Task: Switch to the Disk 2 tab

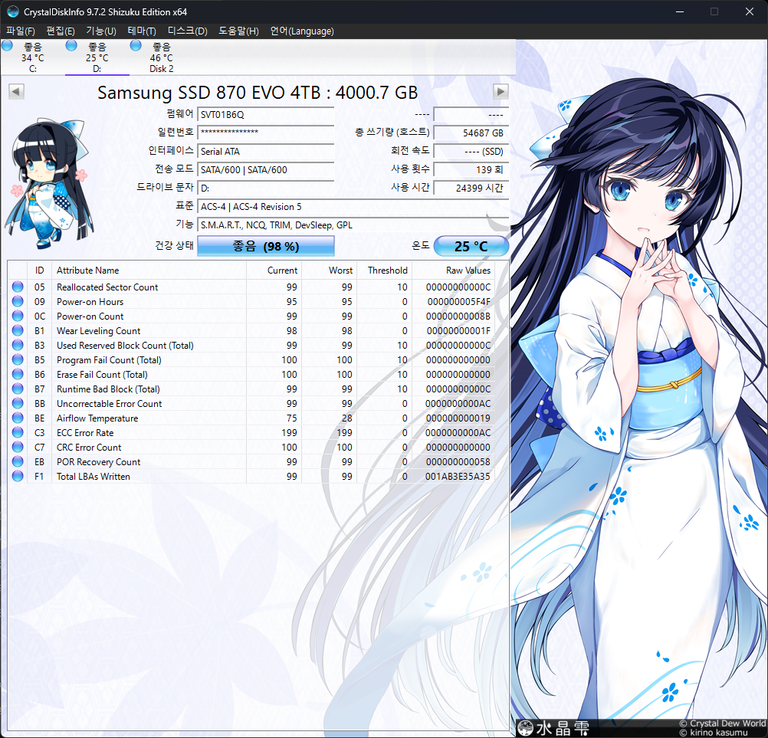Action: coord(162,57)
